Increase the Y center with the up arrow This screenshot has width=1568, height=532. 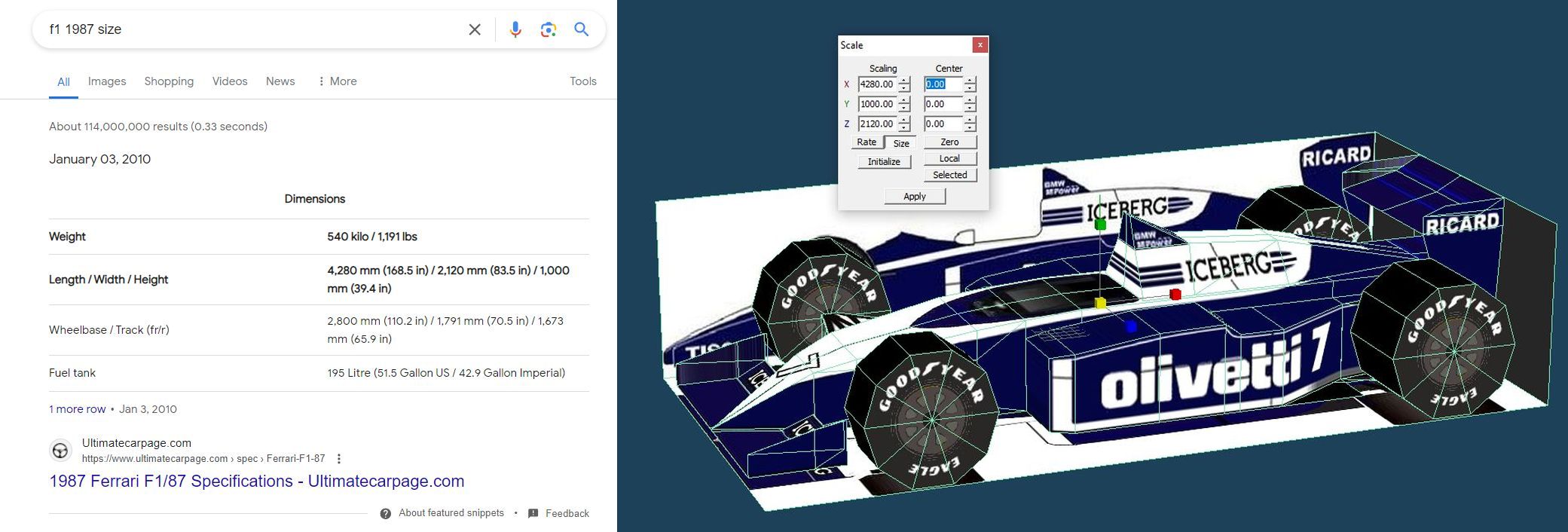pyautogui.click(x=970, y=100)
